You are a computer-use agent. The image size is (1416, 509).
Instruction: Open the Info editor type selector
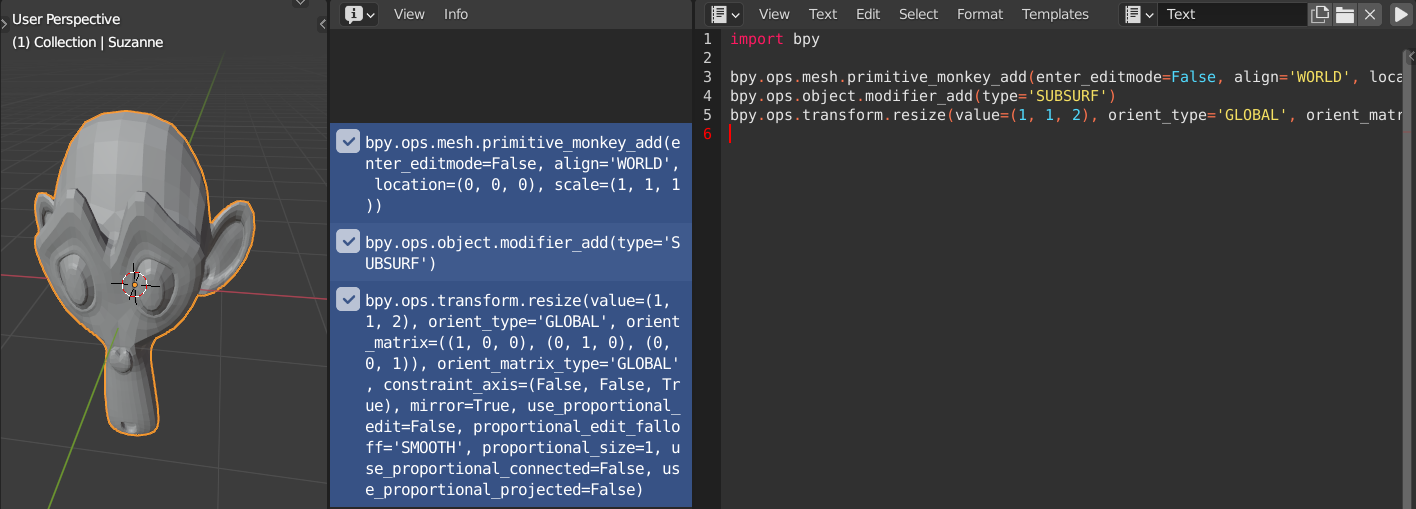[x=360, y=14]
